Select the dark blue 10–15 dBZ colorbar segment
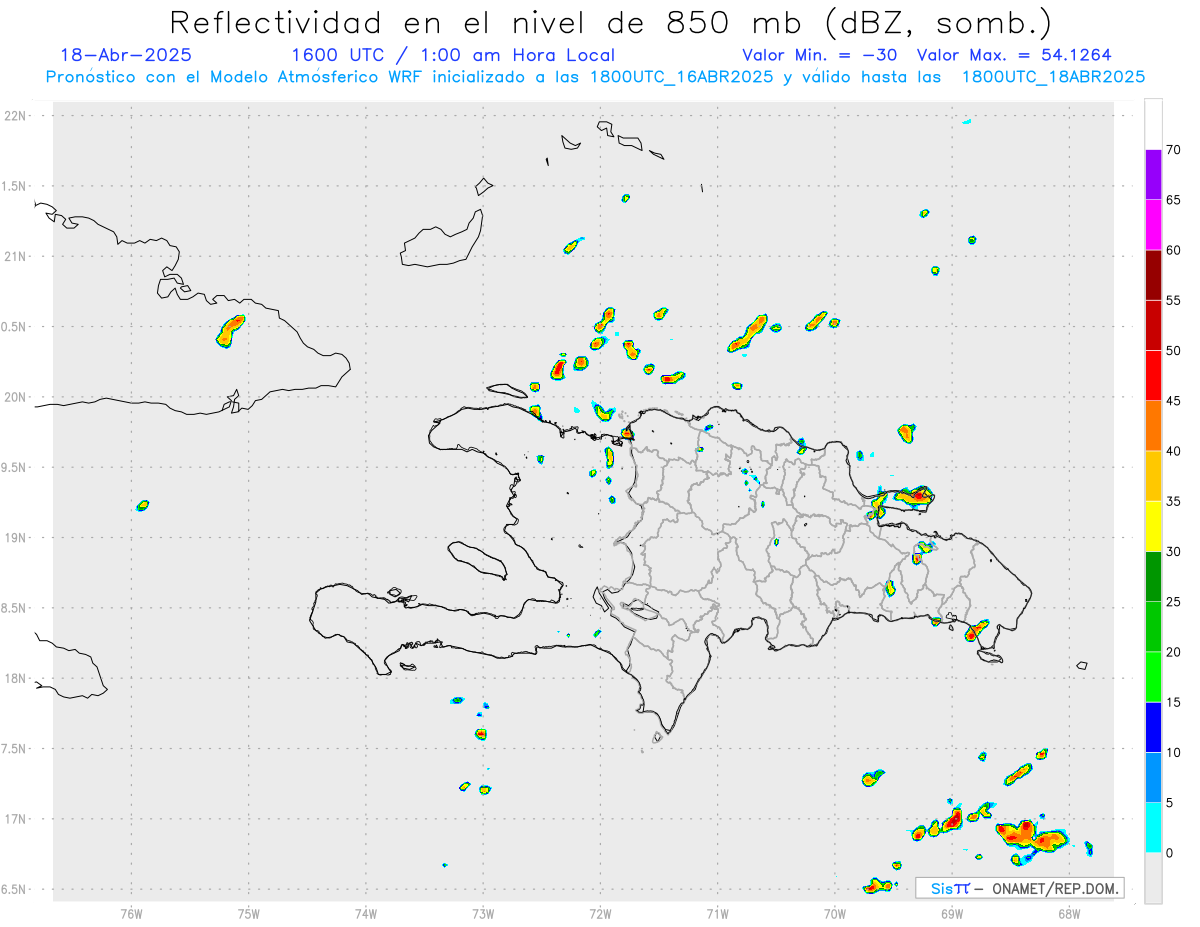The image size is (1200, 927). pyautogui.click(x=1153, y=727)
